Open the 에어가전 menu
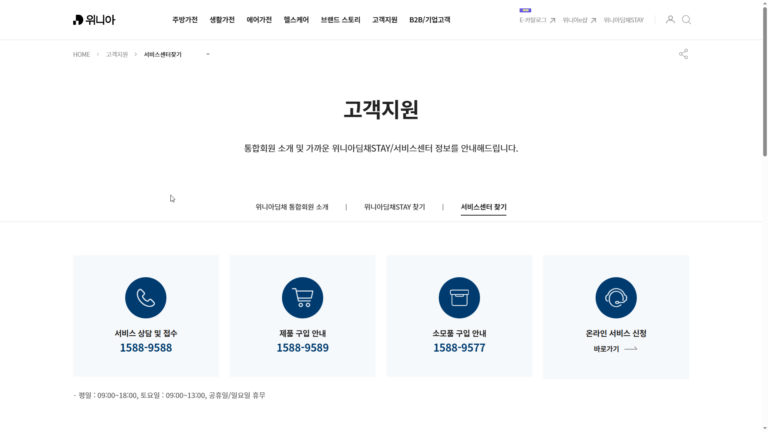 259,20
